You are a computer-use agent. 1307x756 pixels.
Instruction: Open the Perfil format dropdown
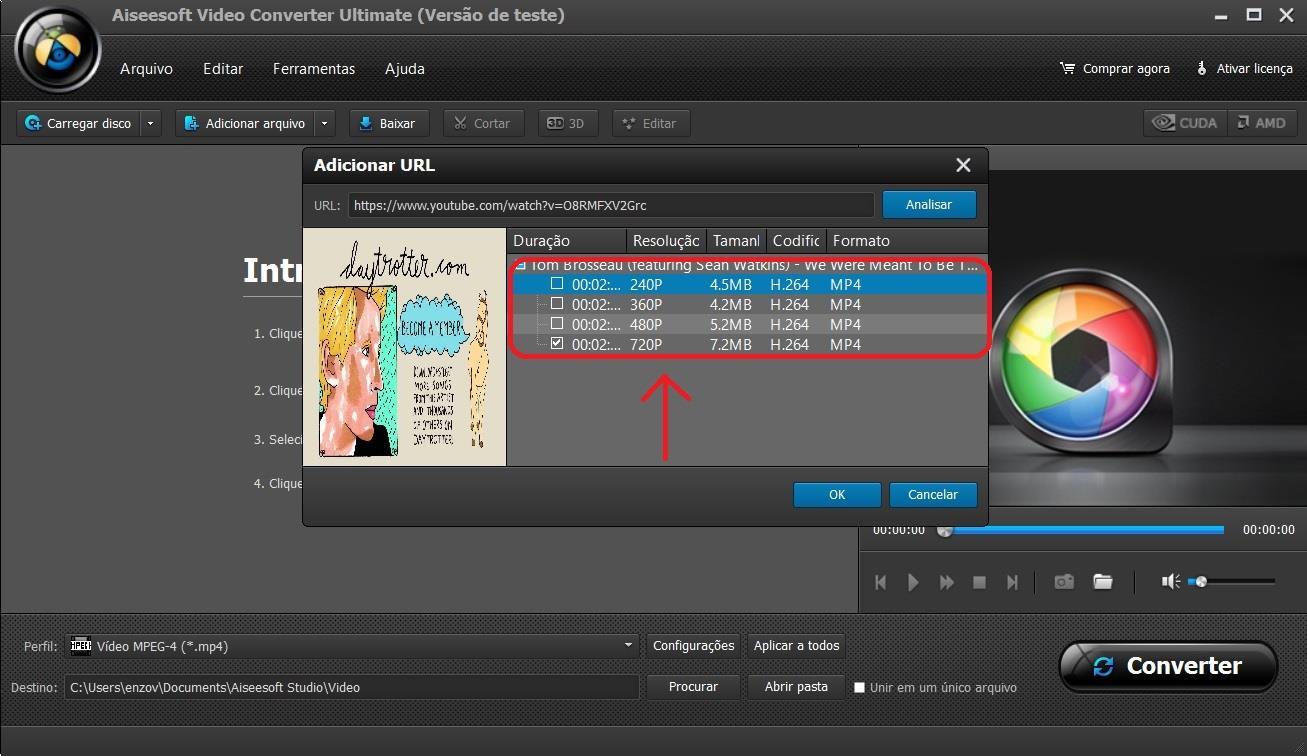coord(628,646)
